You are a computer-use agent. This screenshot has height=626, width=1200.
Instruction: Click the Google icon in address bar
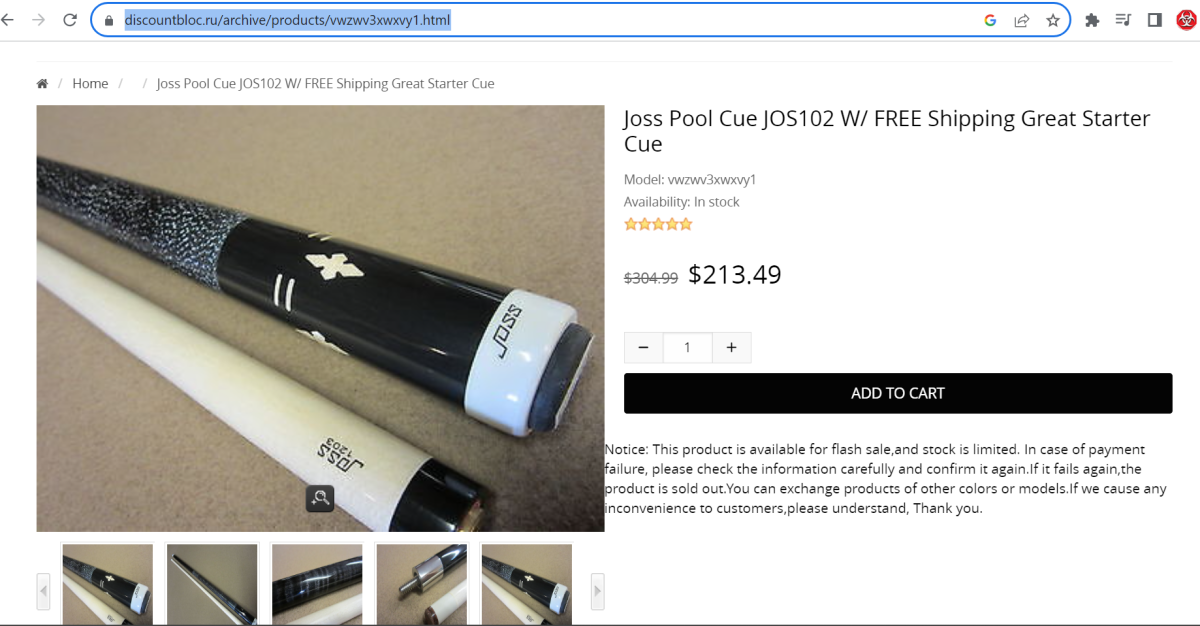coord(990,20)
